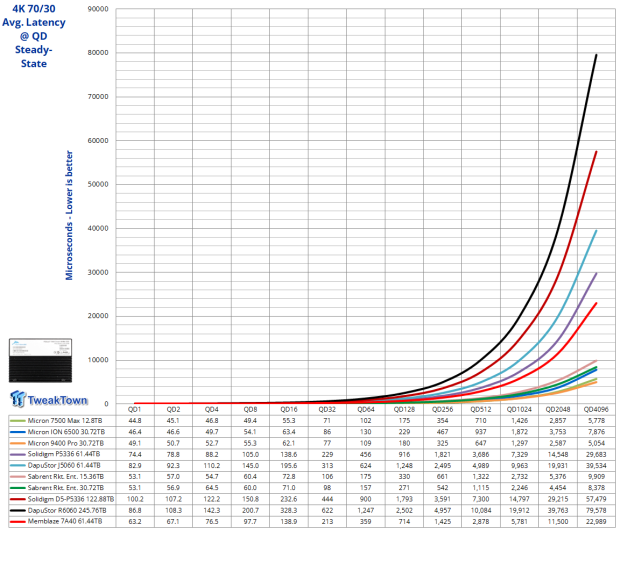Click the DapuStor R6060 245.76TB legend label
The image size is (620, 568).
tap(67, 510)
